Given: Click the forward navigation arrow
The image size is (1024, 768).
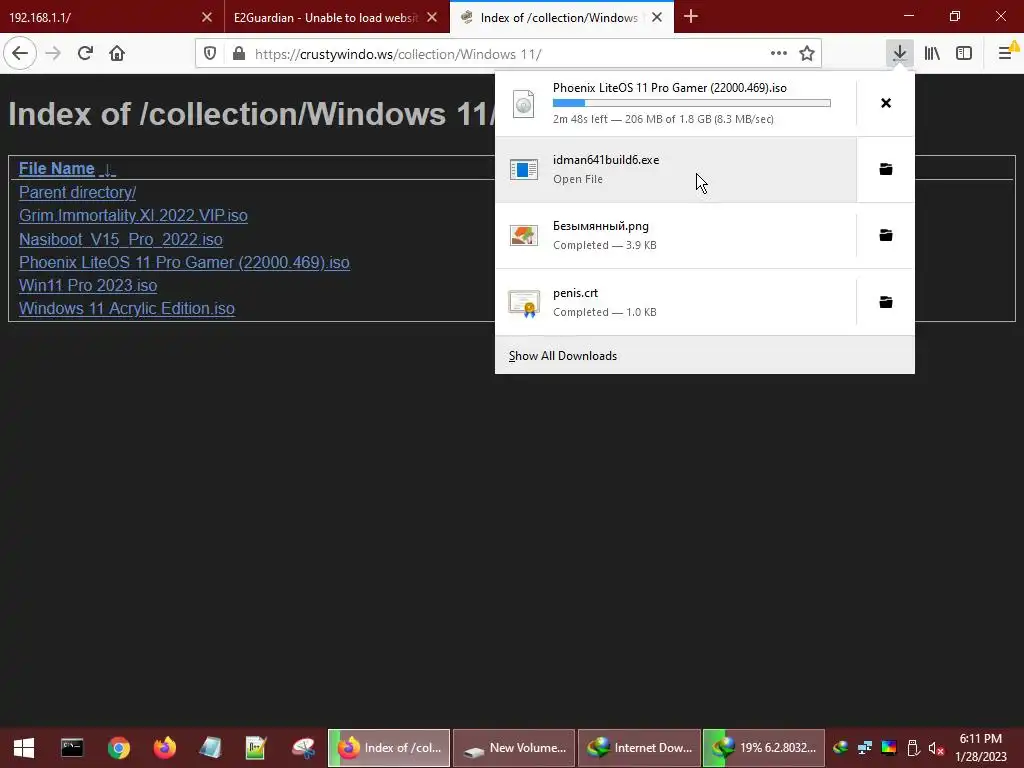Looking at the screenshot, I should [53, 54].
